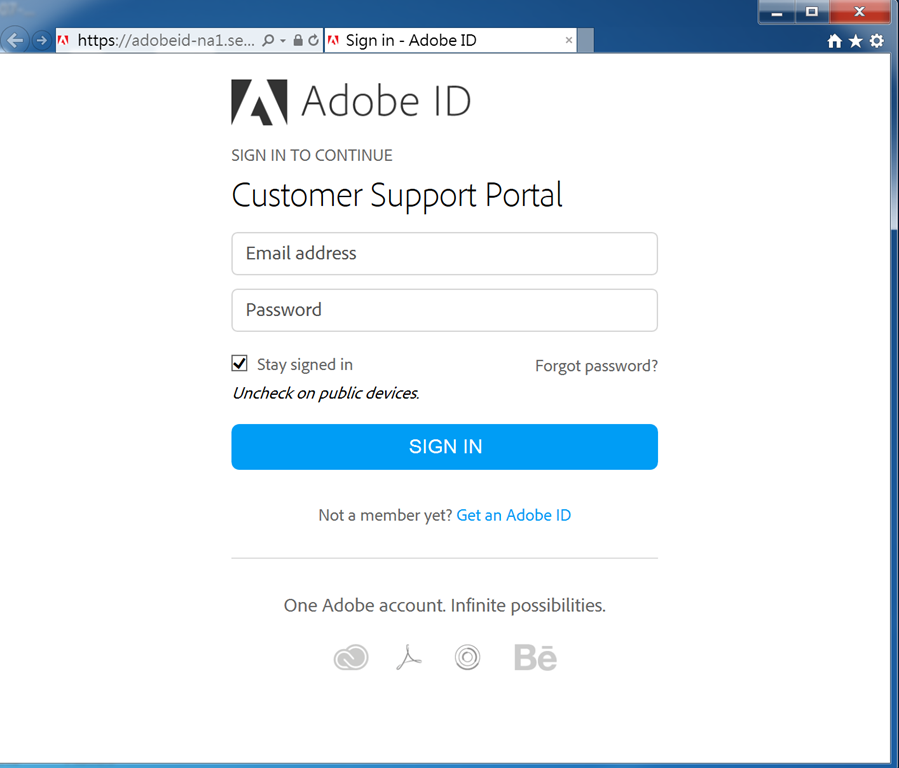This screenshot has width=899, height=768.
Task: Refresh the page with reload icon
Action: click(x=313, y=40)
